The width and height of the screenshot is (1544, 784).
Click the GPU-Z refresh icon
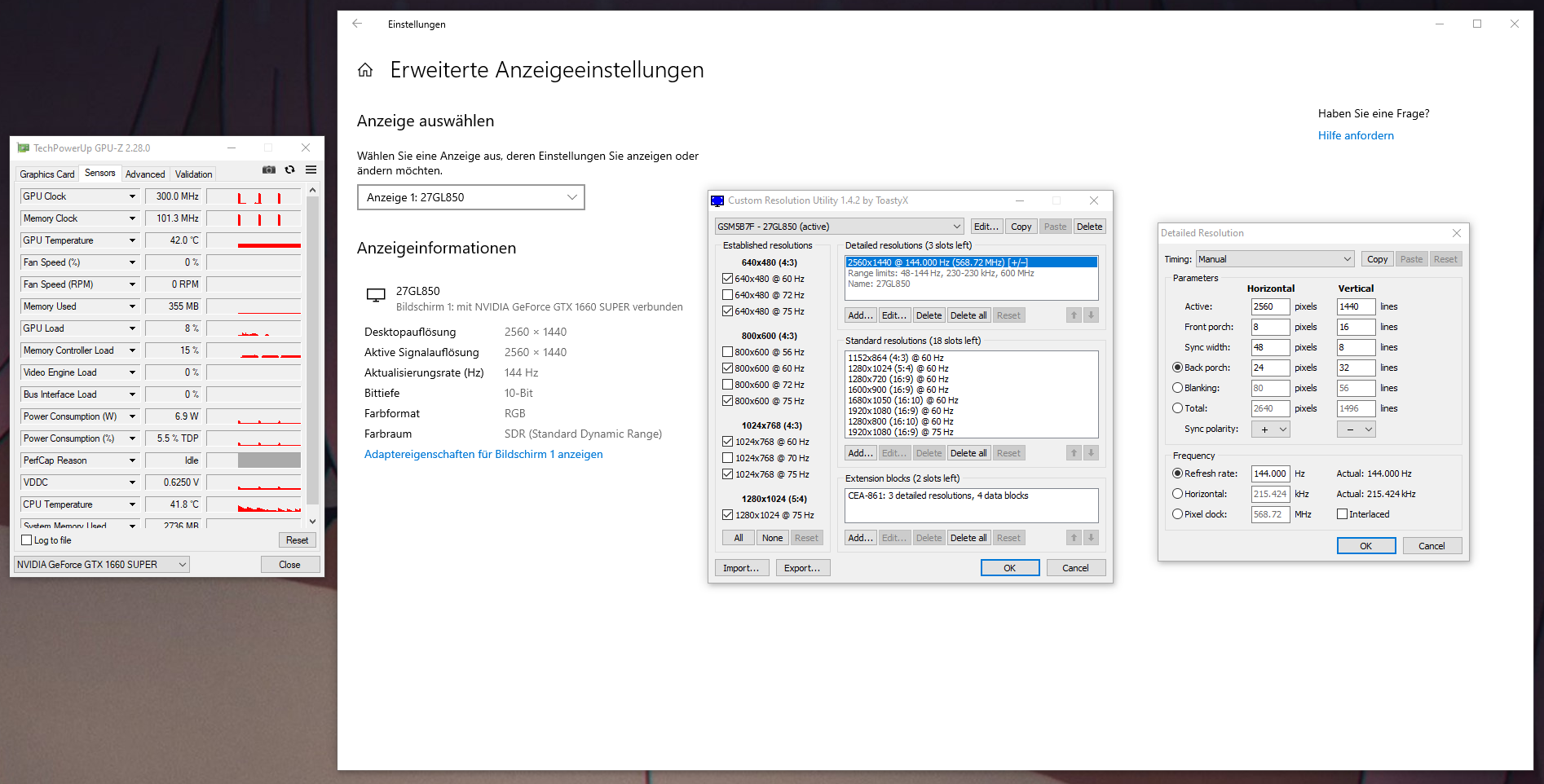[x=289, y=170]
